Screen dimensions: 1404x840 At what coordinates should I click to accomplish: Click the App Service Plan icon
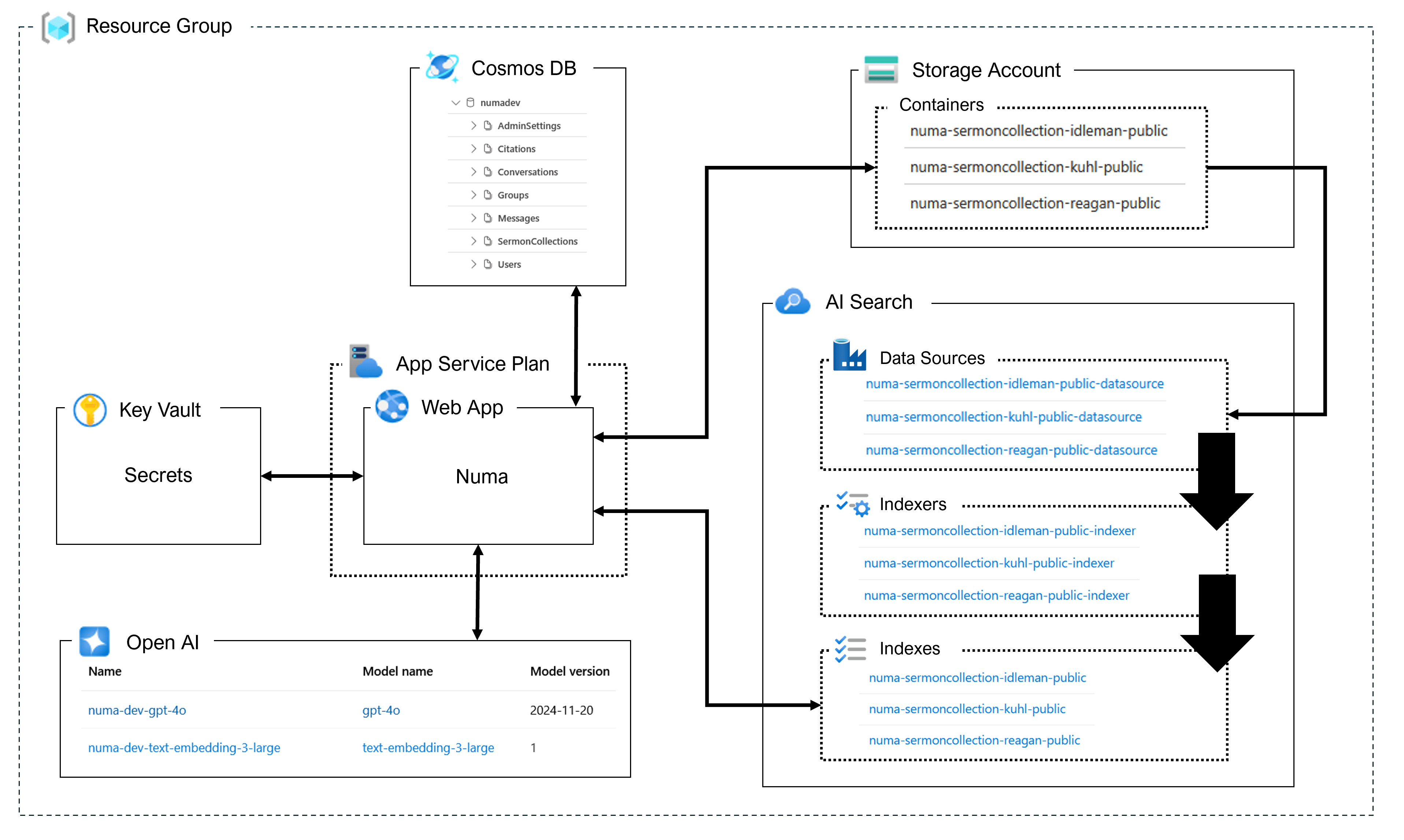[365, 361]
